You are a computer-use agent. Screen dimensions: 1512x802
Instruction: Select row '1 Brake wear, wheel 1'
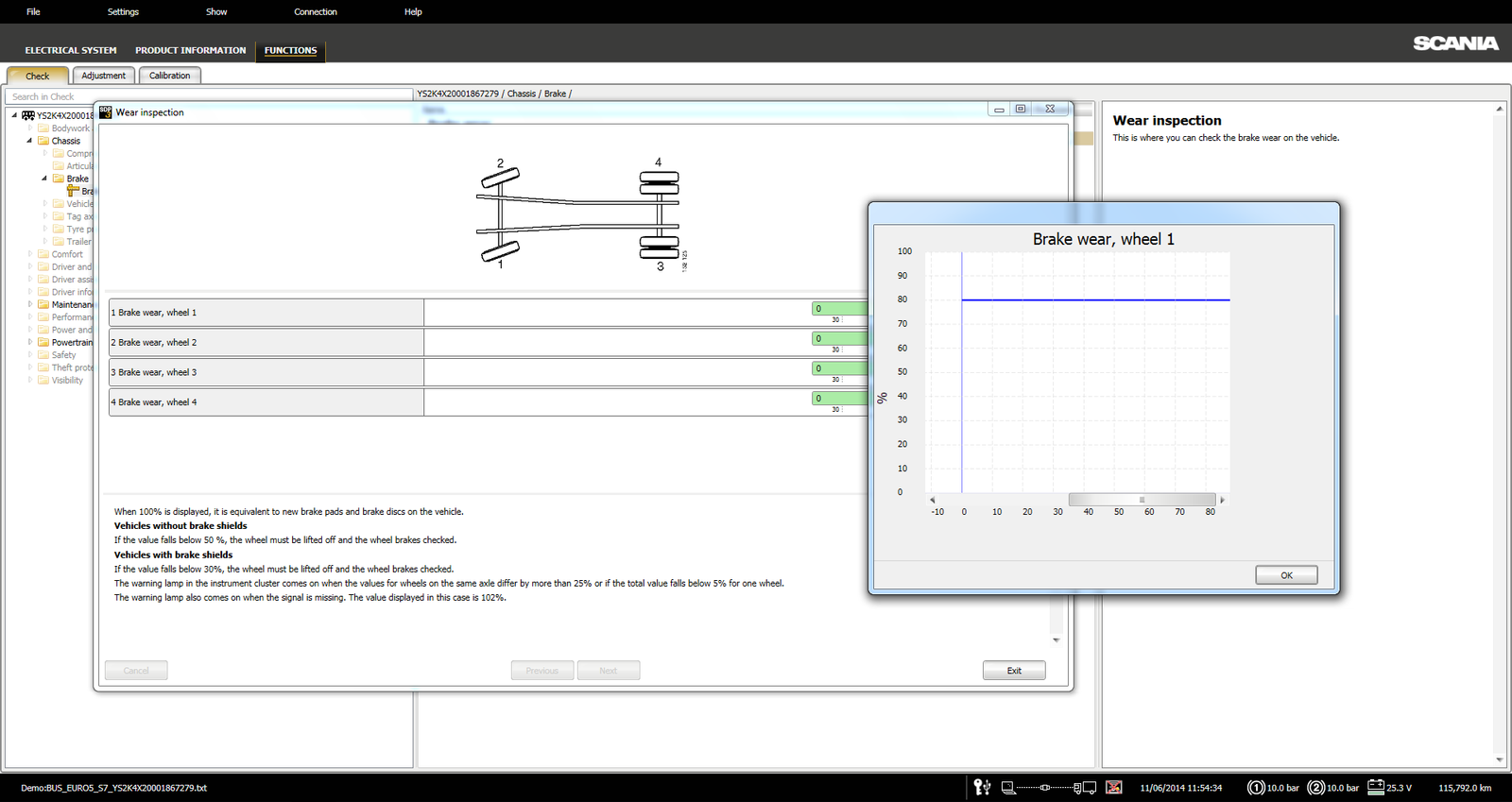(489, 313)
